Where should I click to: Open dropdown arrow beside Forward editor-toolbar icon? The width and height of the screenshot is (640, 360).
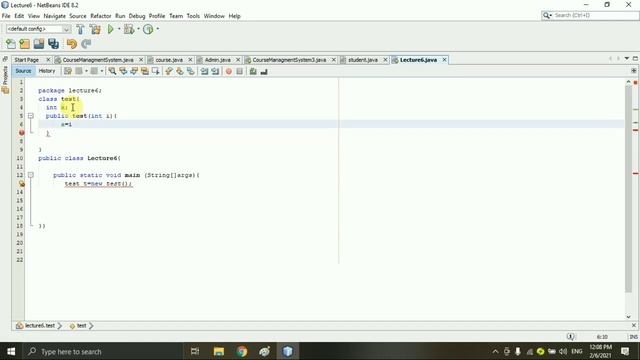point(102,71)
